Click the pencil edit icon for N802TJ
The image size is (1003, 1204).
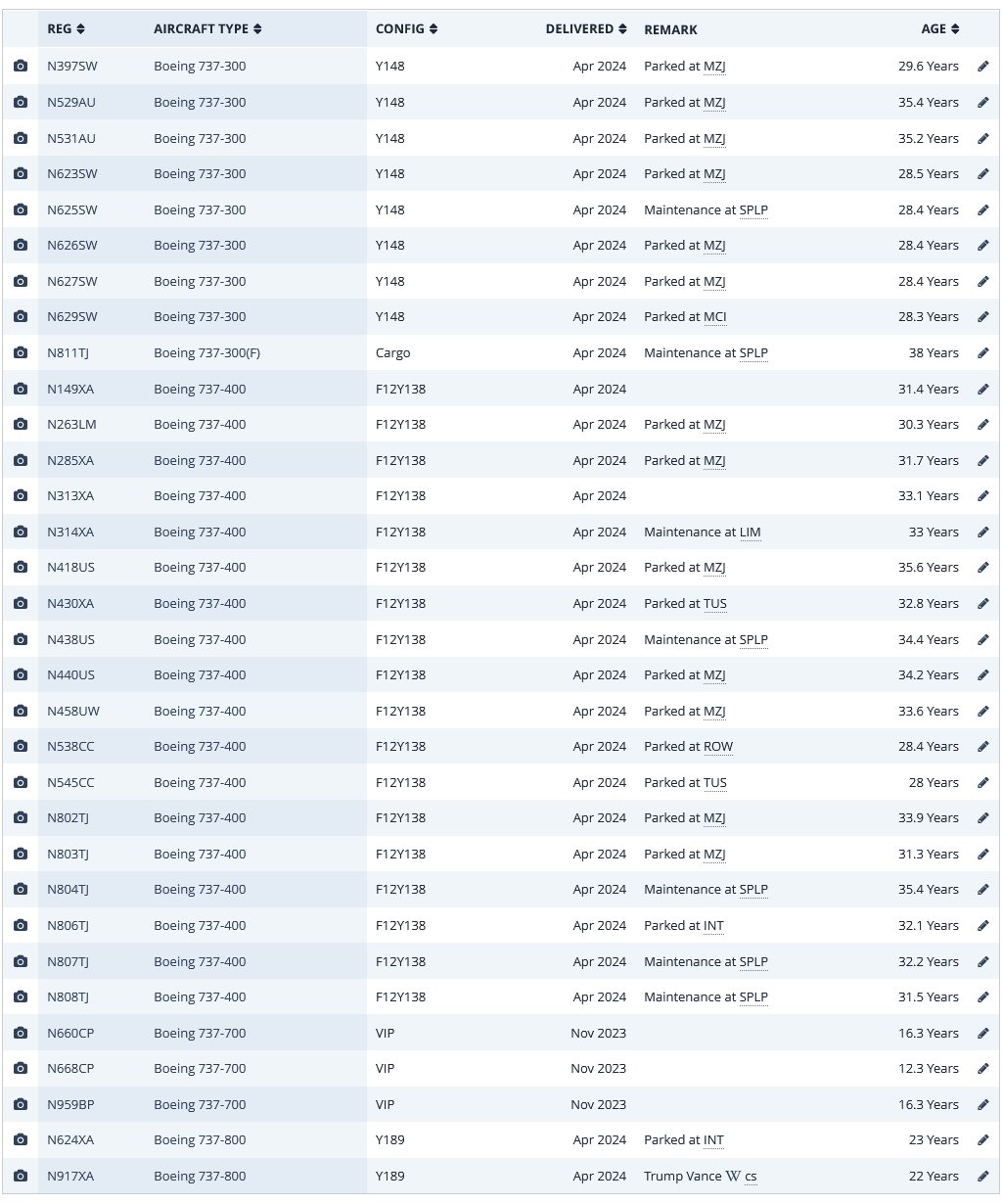[983, 817]
